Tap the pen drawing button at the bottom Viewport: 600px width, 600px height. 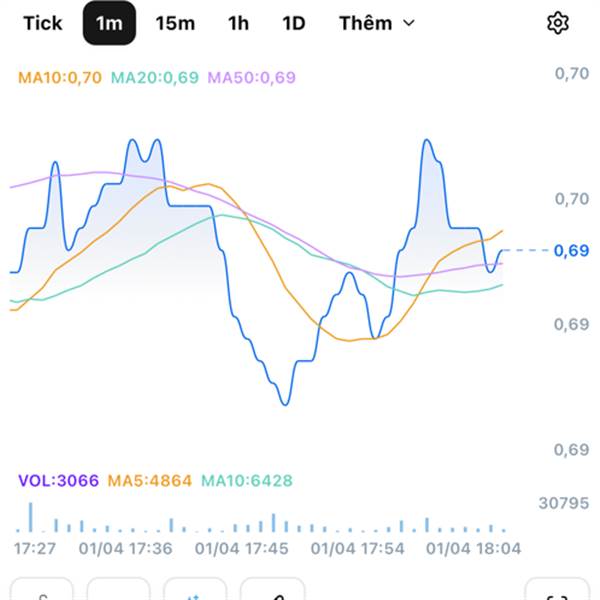(272, 591)
